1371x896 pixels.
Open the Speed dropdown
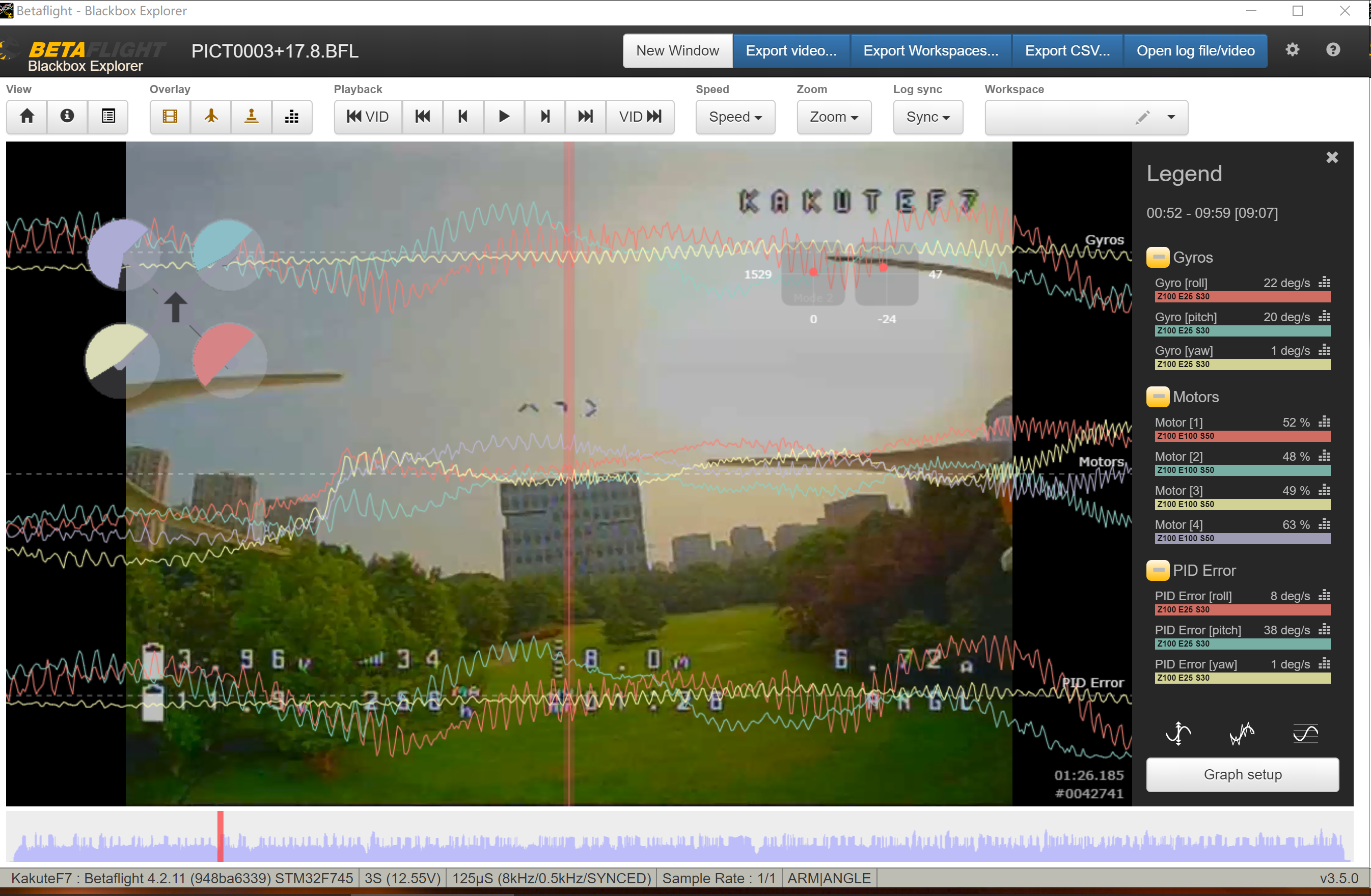click(x=735, y=117)
